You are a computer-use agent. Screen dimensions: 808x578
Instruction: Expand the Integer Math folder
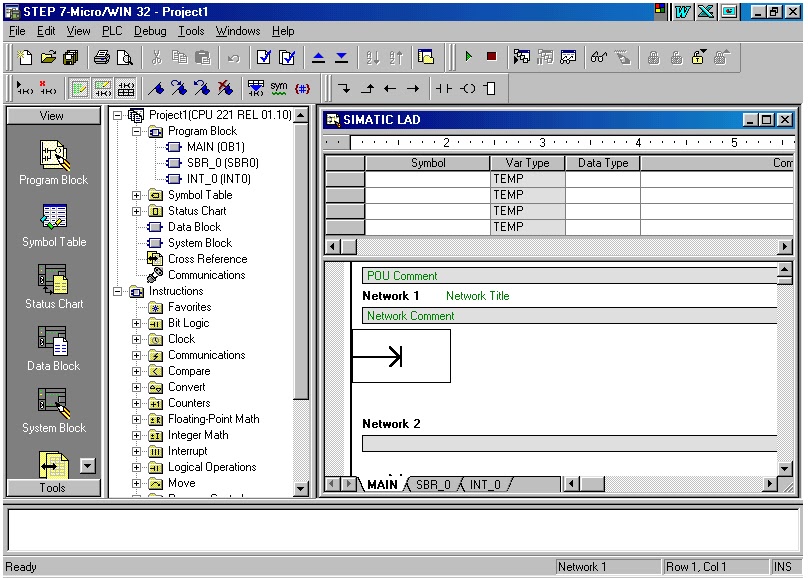point(137,435)
